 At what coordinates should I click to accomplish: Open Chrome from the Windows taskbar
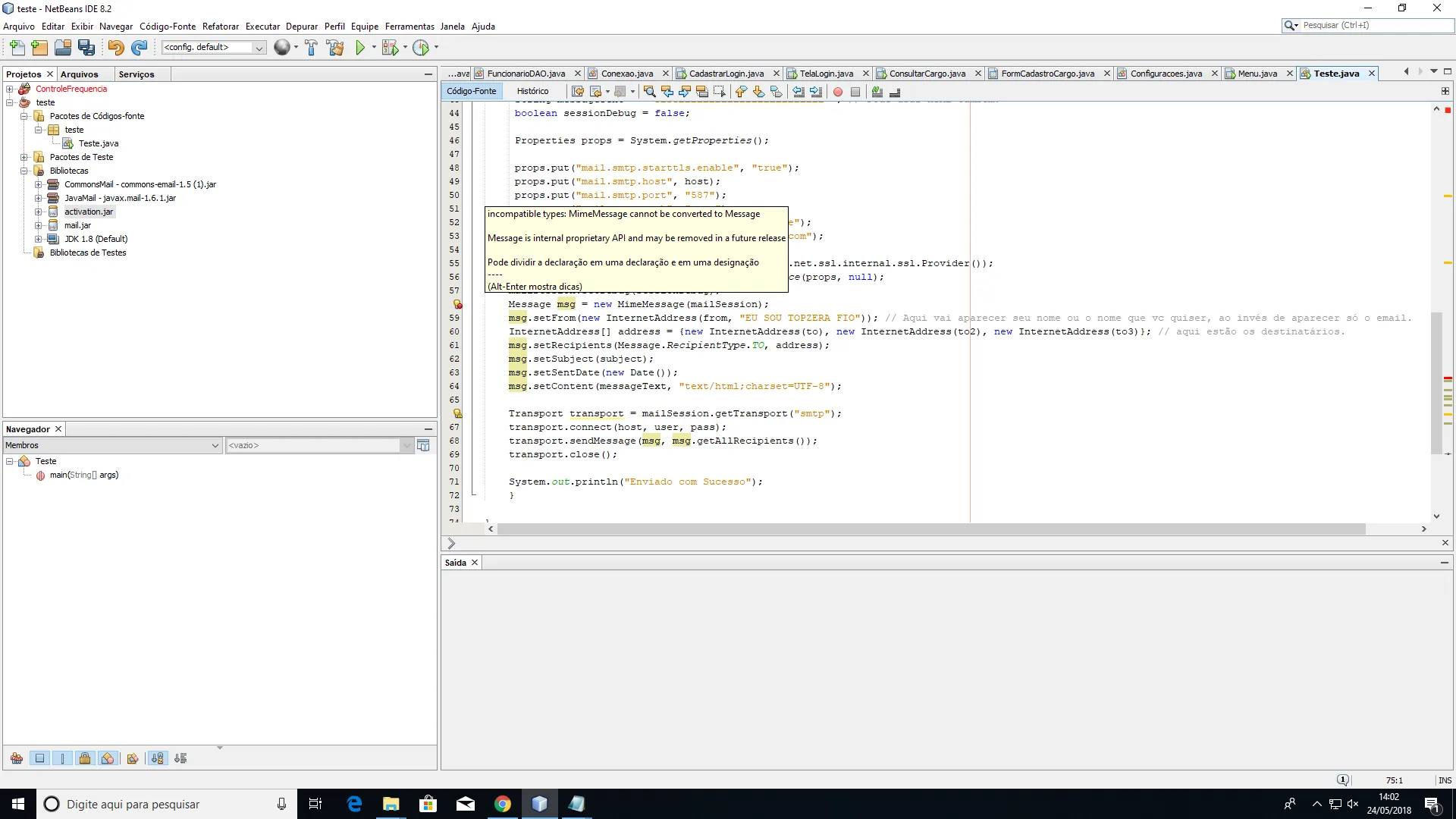click(503, 804)
